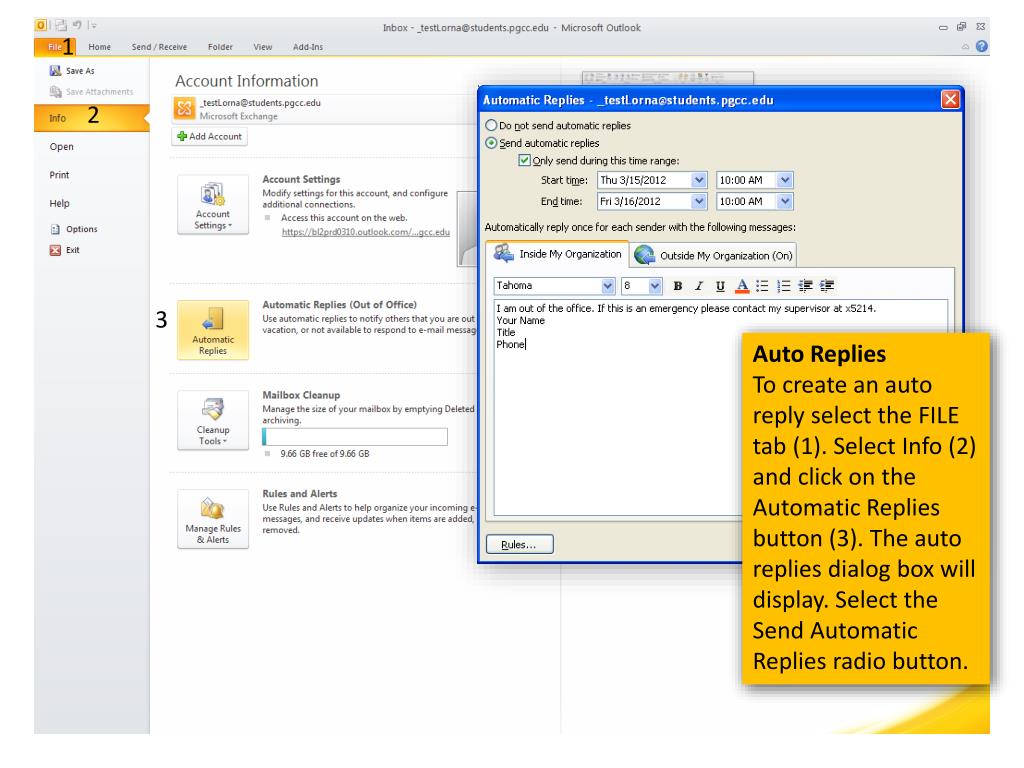Click the Underline formatting icon
This screenshot has height=768, width=1024.
click(720, 286)
